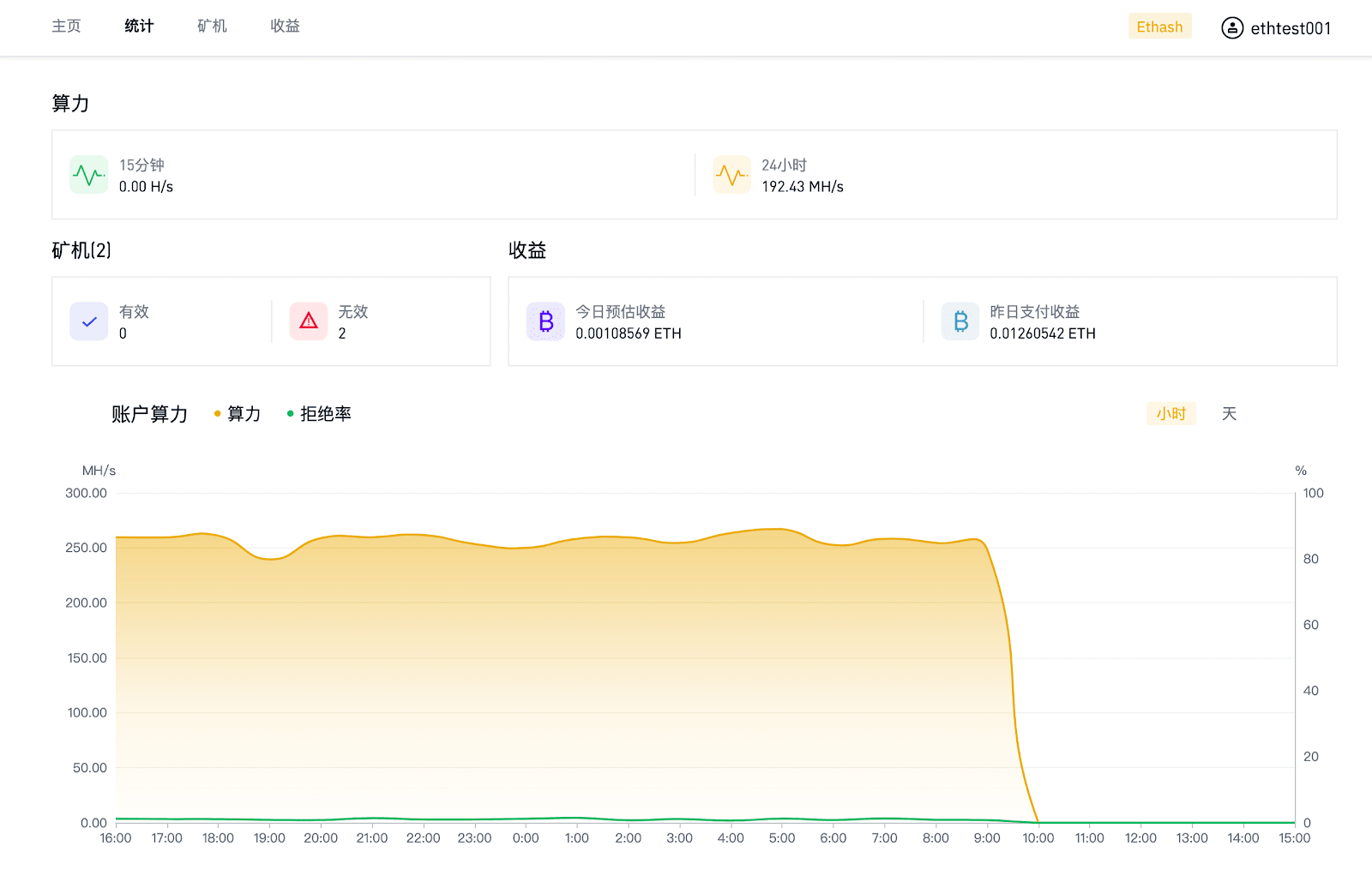
Task: Go to the 主页 home tab
Action: point(66,26)
